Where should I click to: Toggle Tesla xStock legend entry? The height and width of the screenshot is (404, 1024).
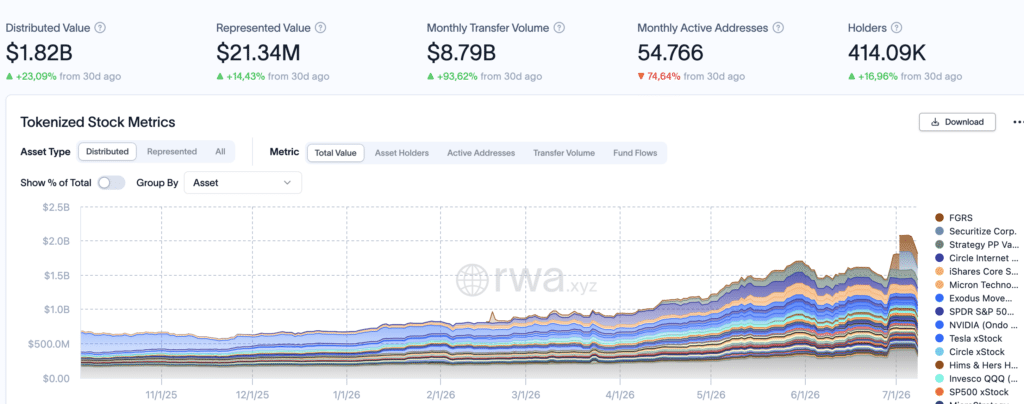tap(970, 338)
